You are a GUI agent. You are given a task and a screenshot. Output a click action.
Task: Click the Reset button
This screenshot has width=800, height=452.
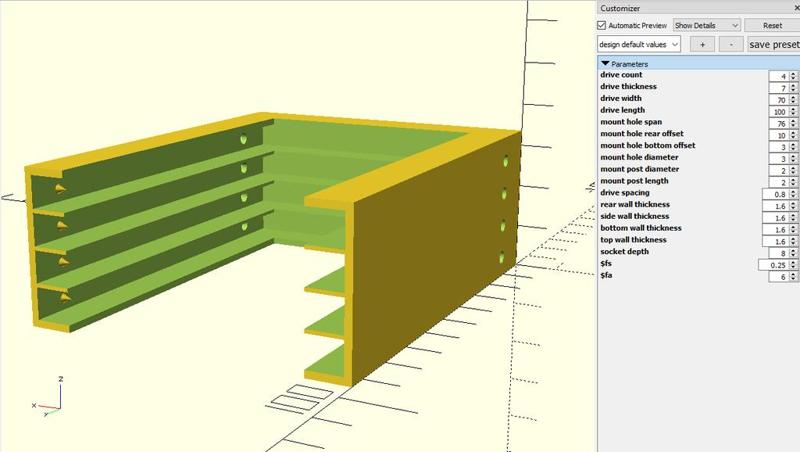[772, 25]
